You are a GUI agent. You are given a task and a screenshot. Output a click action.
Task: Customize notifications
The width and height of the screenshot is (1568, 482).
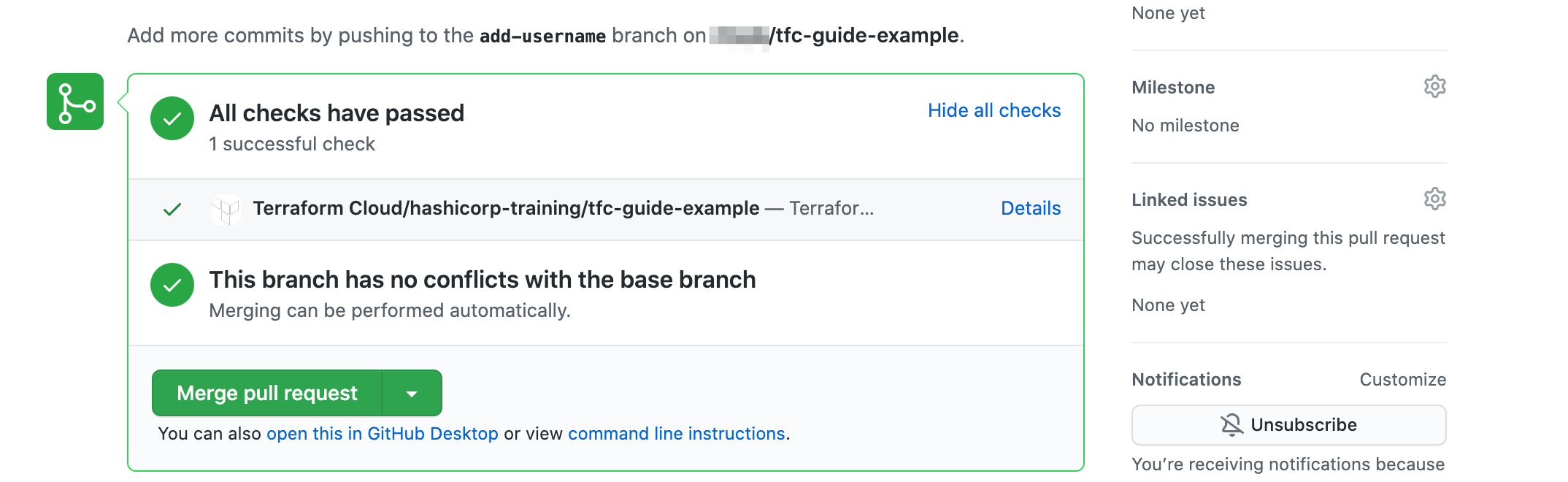click(x=1403, y=380)
